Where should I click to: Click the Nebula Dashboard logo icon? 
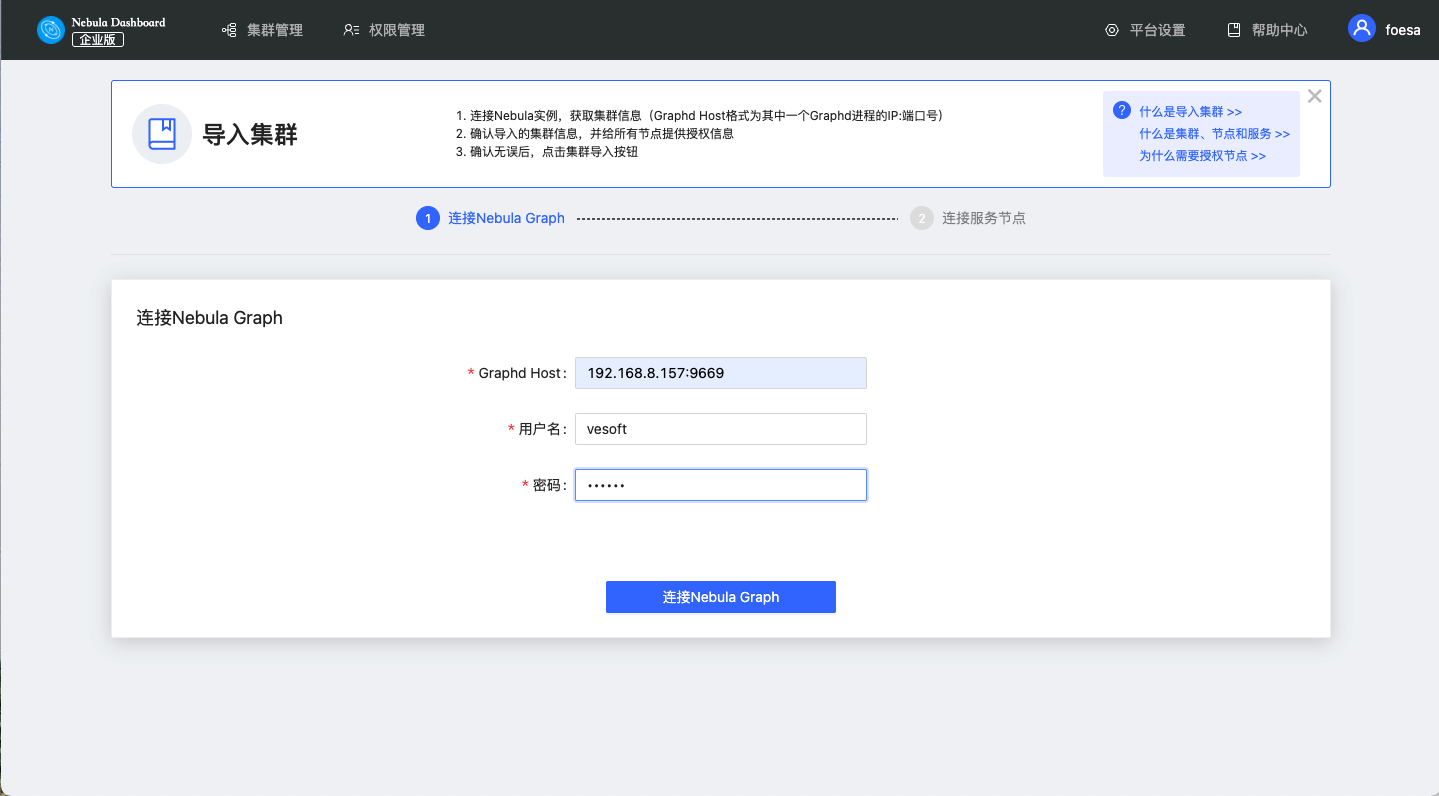pyautogui.click(x=51, y=30)
